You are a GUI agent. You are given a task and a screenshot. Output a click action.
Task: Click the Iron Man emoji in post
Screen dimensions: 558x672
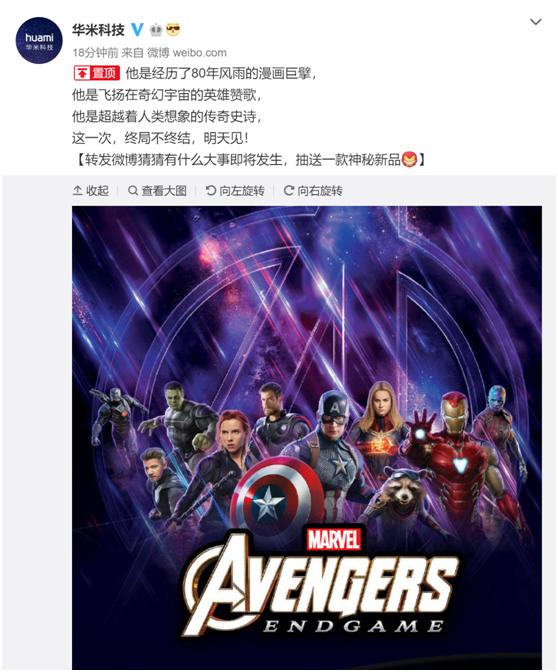(409, 159)
